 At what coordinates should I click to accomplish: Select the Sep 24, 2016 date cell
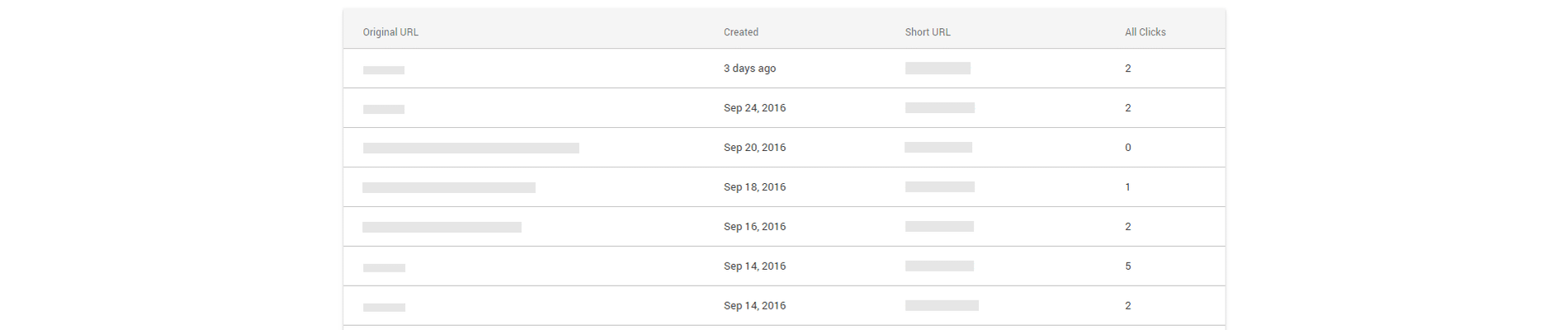[754, 108]
